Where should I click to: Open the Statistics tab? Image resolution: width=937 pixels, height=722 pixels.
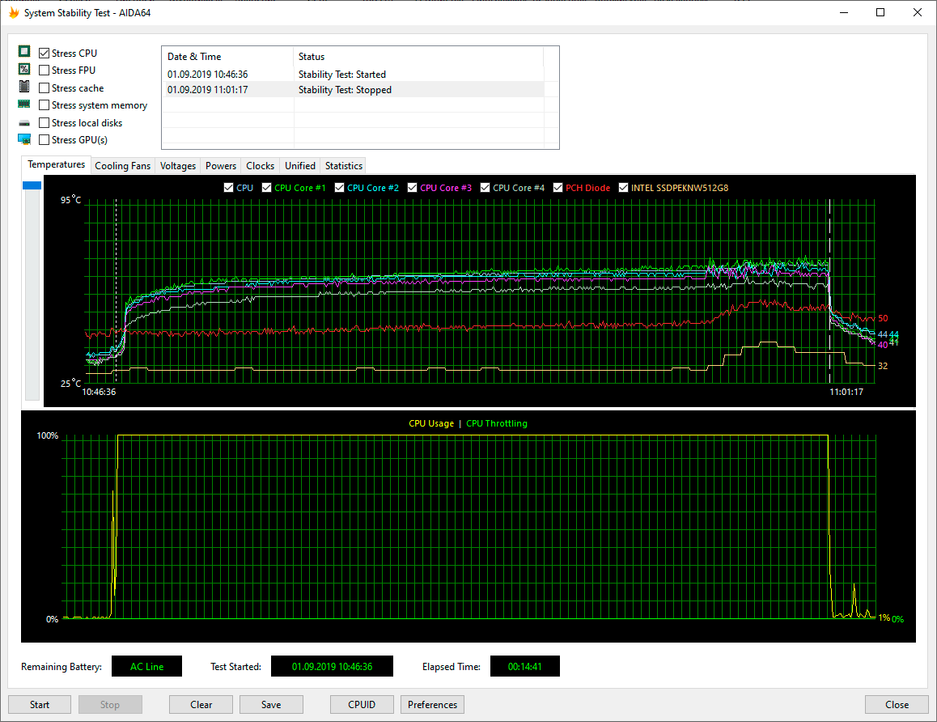343,166
